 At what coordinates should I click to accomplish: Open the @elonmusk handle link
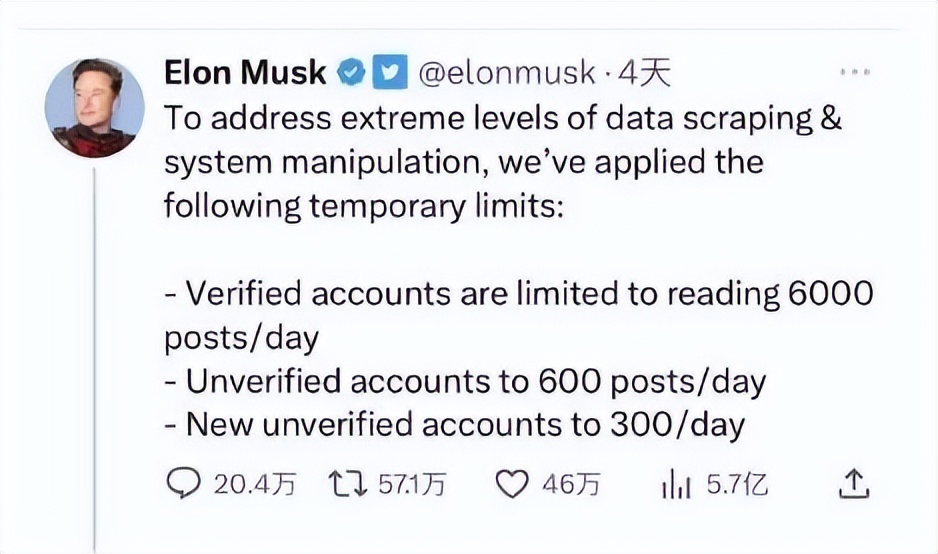point(505,73)
